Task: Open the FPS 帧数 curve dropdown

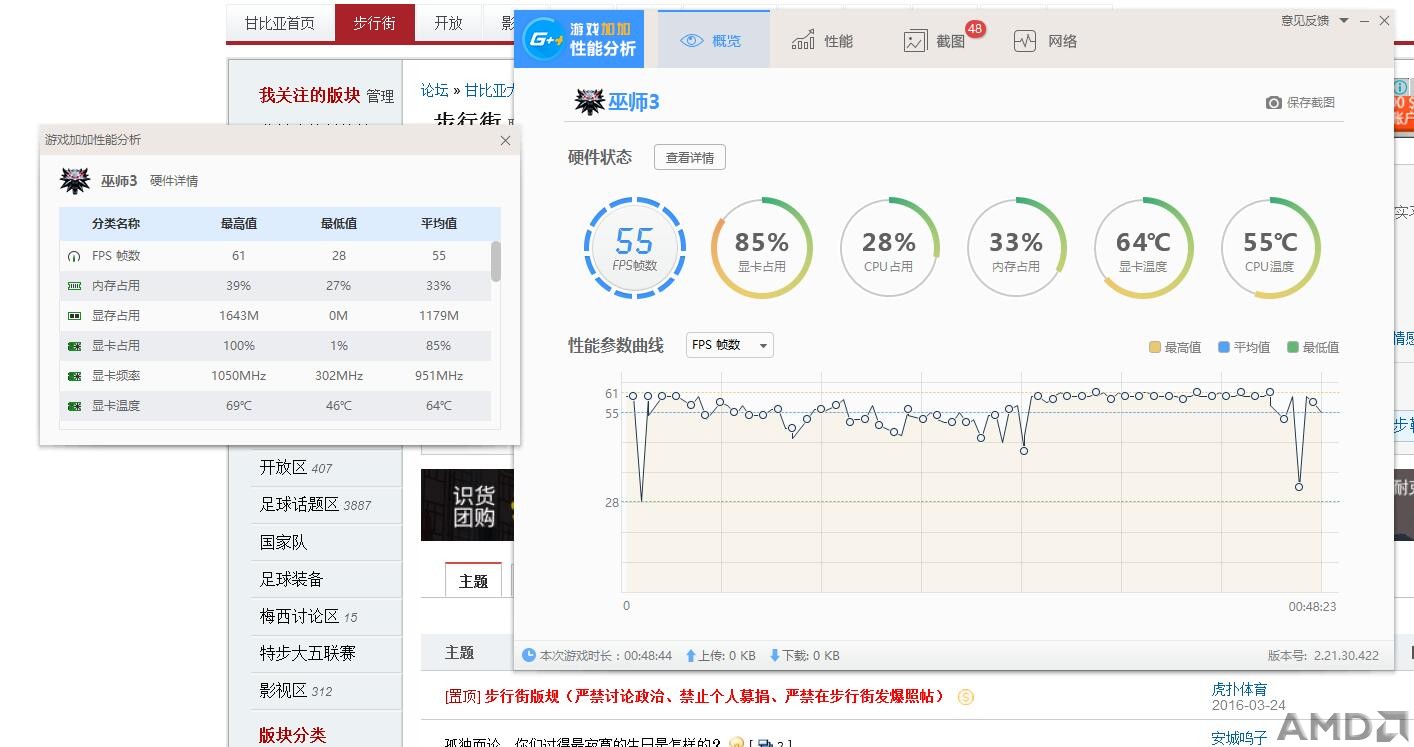Action: point(730,345)
